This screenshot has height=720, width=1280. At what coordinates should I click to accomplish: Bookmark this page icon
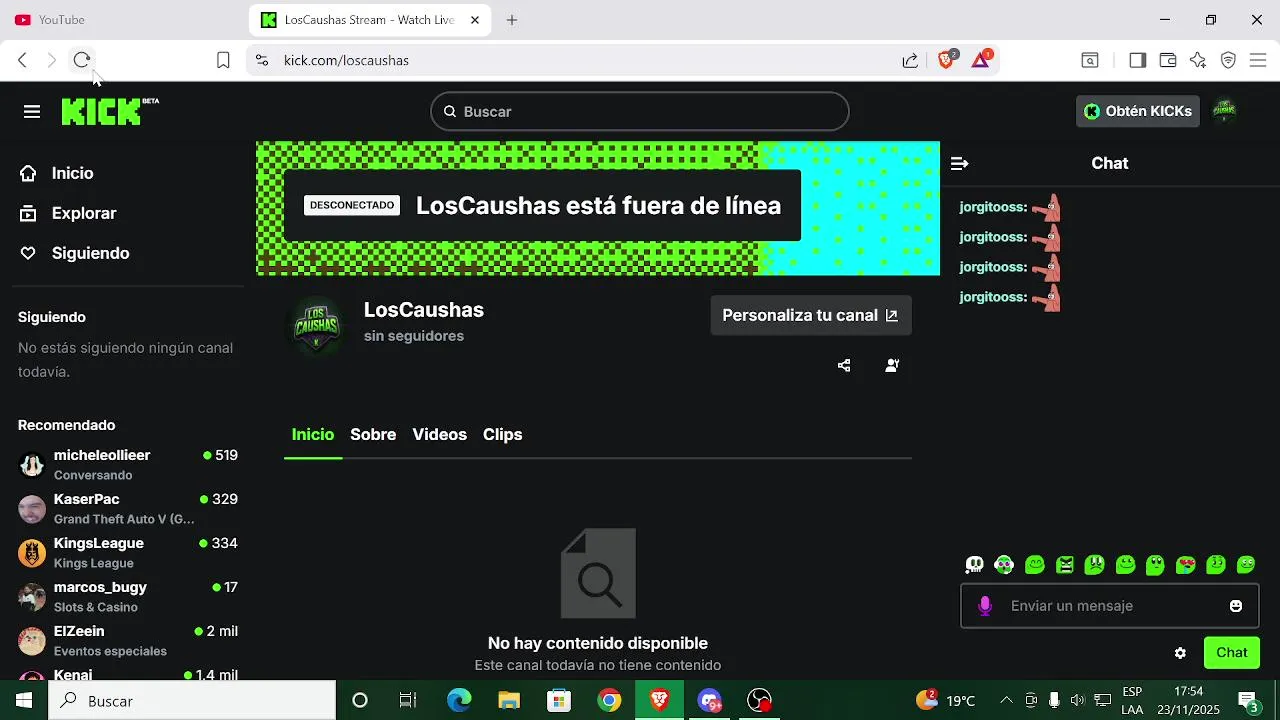click(x=223, y=60)
